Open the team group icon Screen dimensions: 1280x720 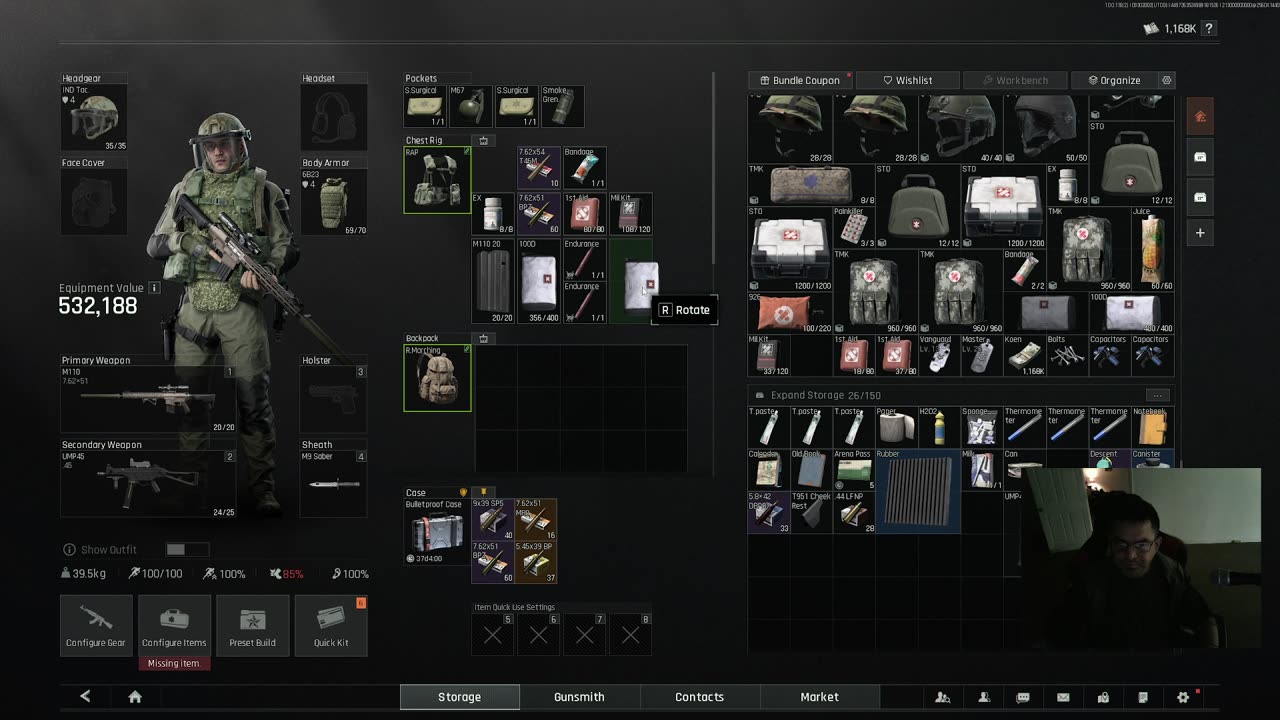[943, 697]
